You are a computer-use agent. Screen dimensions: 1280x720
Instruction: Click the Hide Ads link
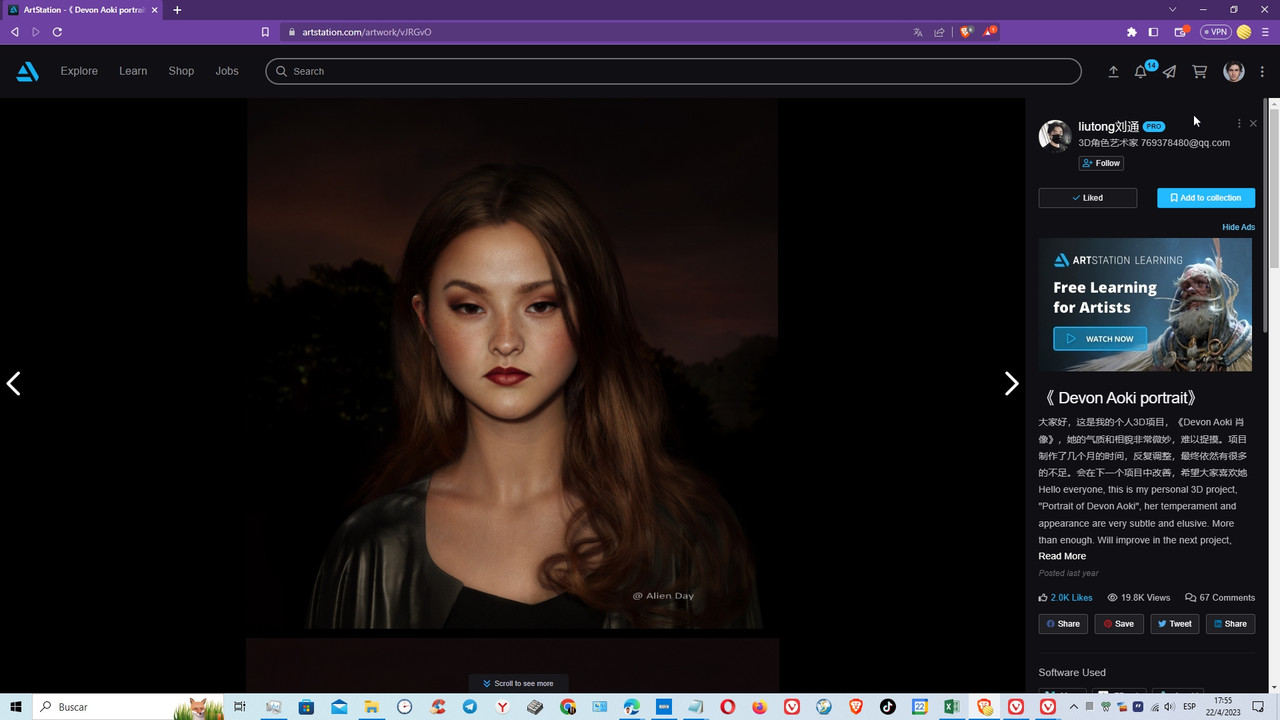point(1238,227)
